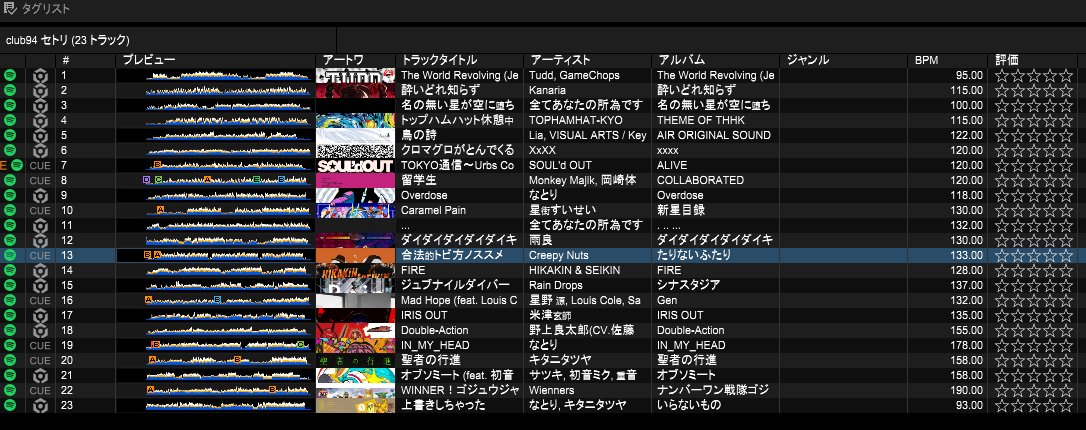Click album シナスタジア
This screenshot has width=1086, height=430.
688,285
